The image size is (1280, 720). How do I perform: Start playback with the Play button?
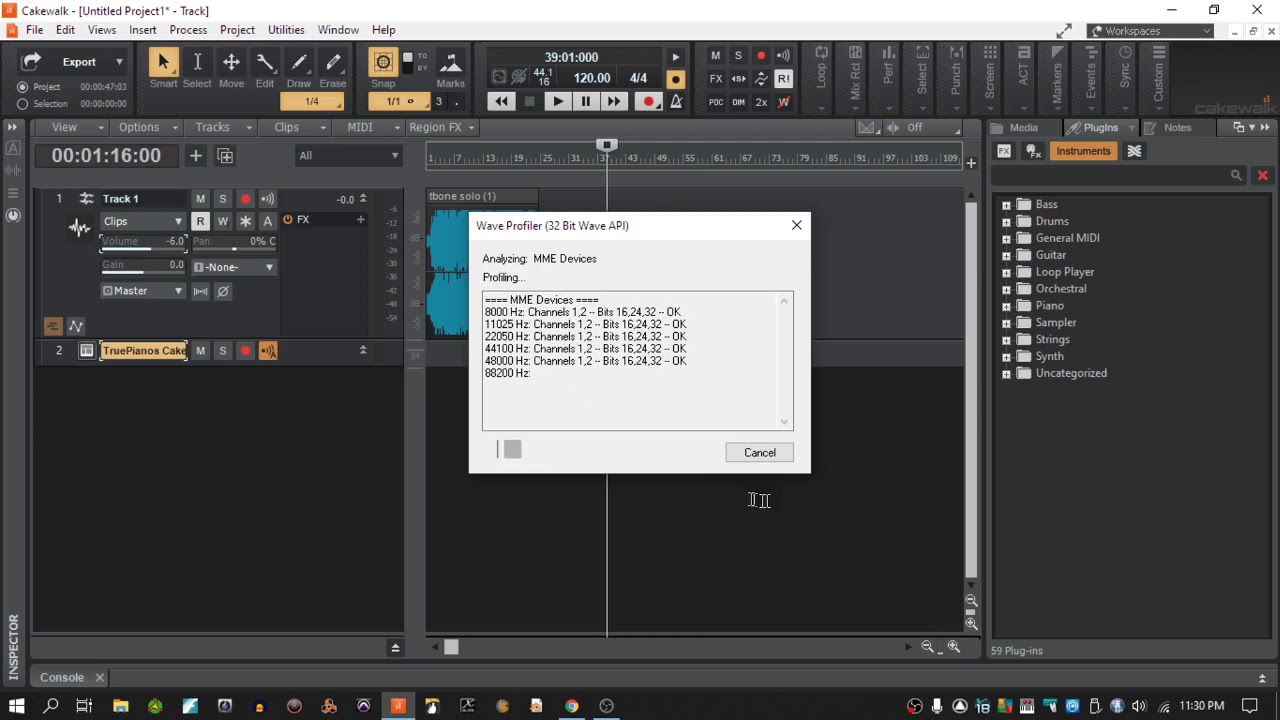557,101
